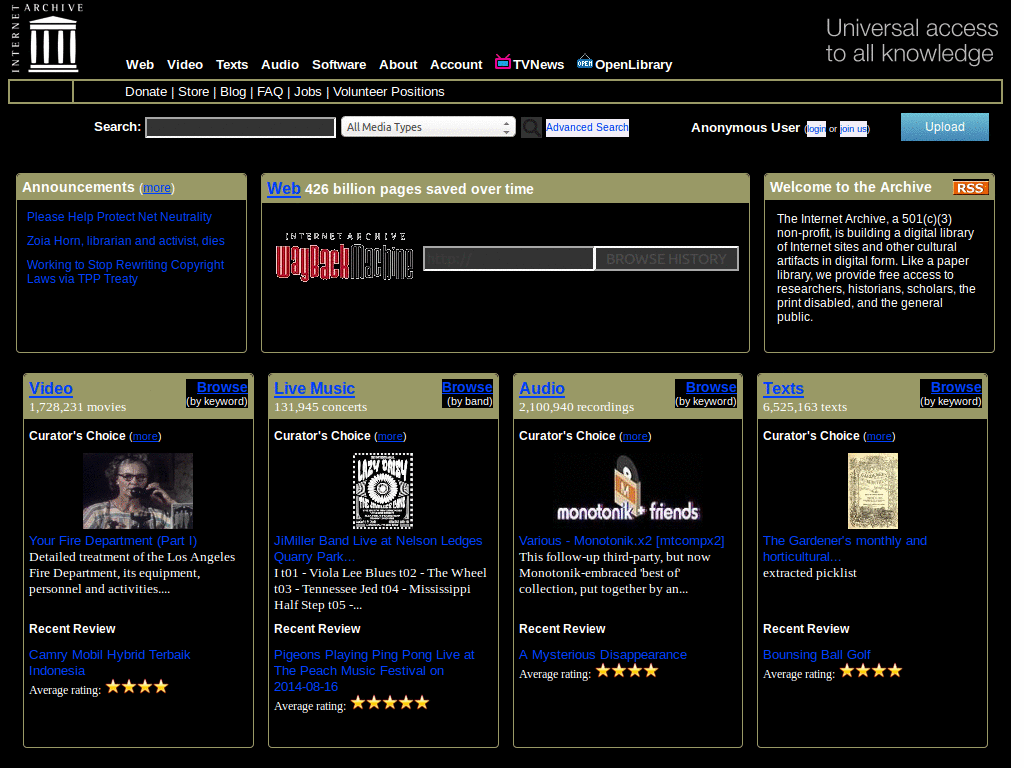Click the Internet Archive building logo
The height and width of the screenshot is (768, 1024).
(53, 44)
